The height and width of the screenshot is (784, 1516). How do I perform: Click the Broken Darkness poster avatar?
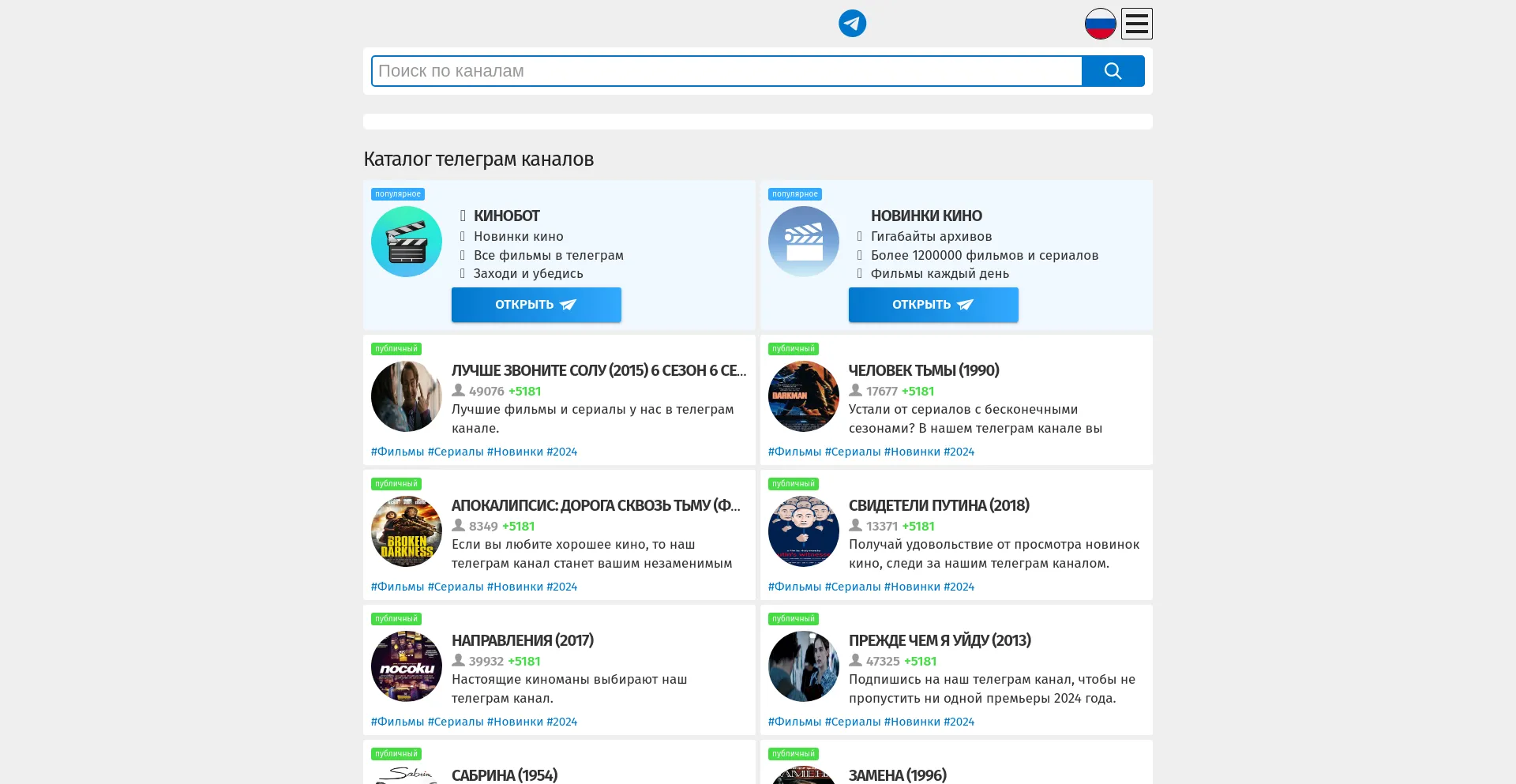pos(407,531)
